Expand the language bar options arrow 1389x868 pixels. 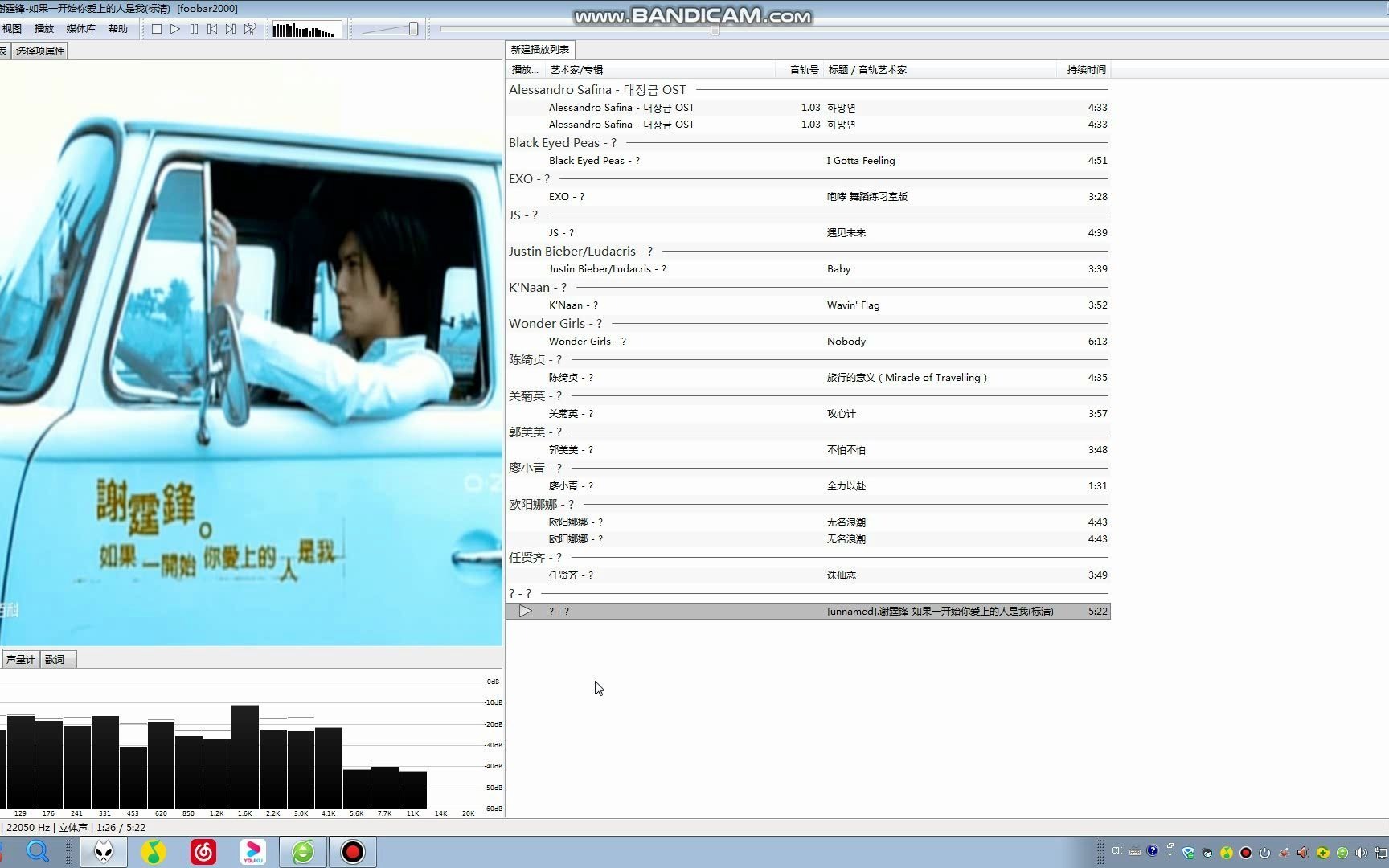point(1170,855)
